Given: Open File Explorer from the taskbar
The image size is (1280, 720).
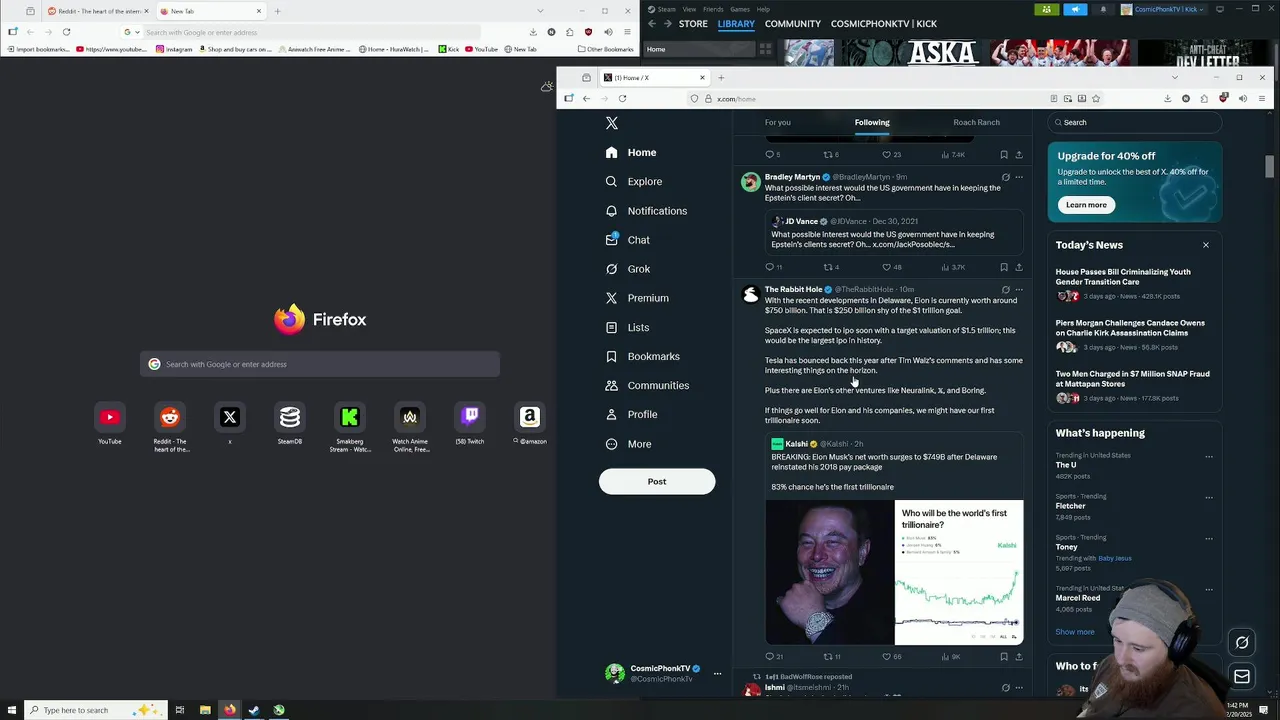Looking at the screenshot, I should [205, 710].
